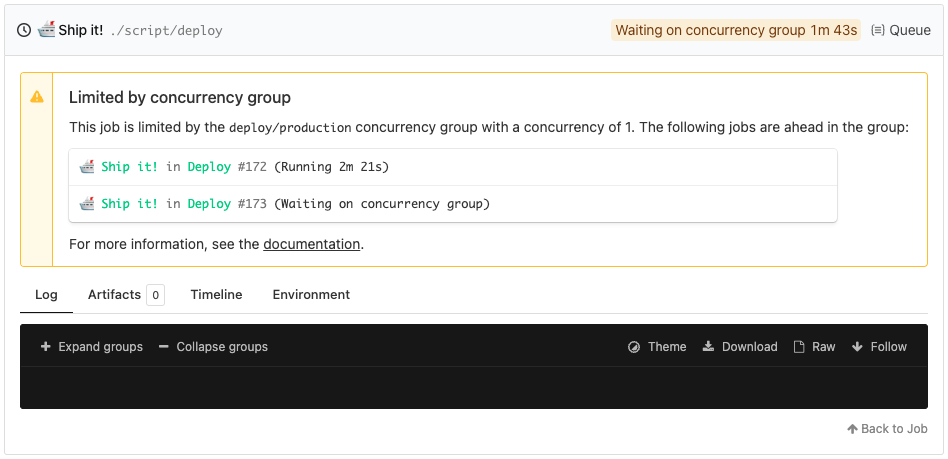Screen dimensions: 948x459
Task: Click the Queue list icon
Action: 878,30
